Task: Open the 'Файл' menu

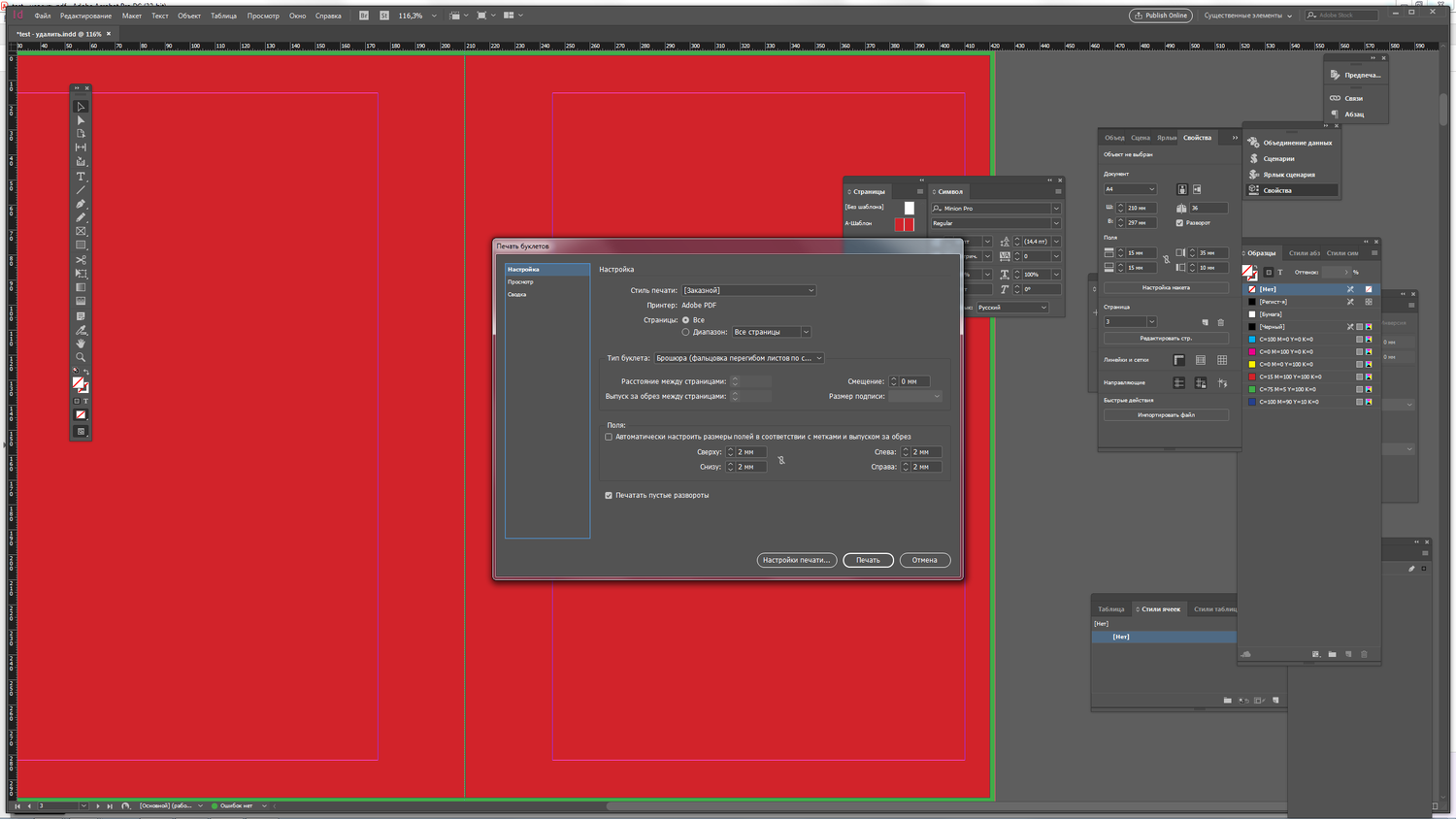Action: (x=43, y=16)
